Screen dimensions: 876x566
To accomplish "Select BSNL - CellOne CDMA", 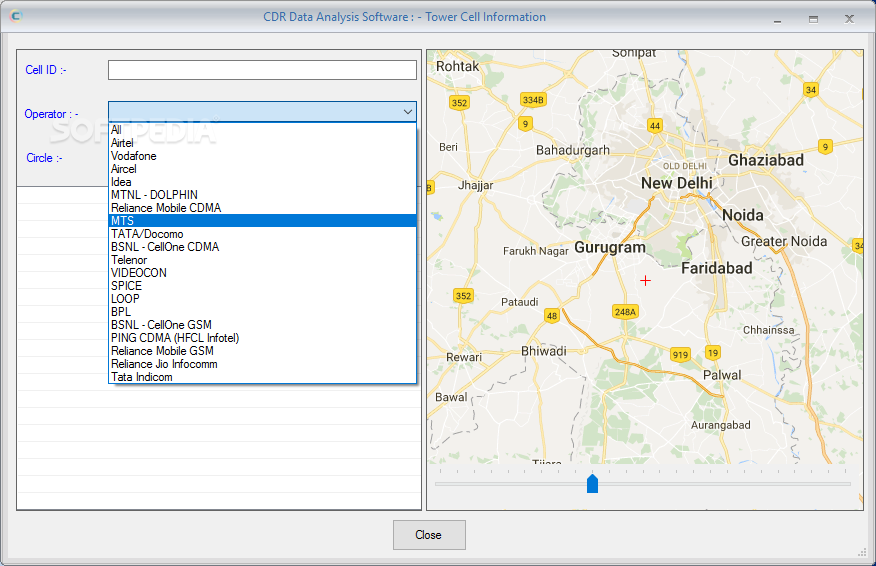I will tap(262, 247).
